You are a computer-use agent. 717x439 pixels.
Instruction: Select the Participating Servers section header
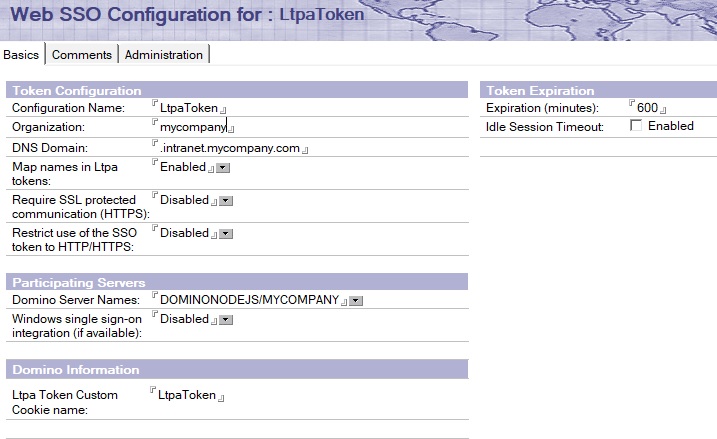(78, 283)
